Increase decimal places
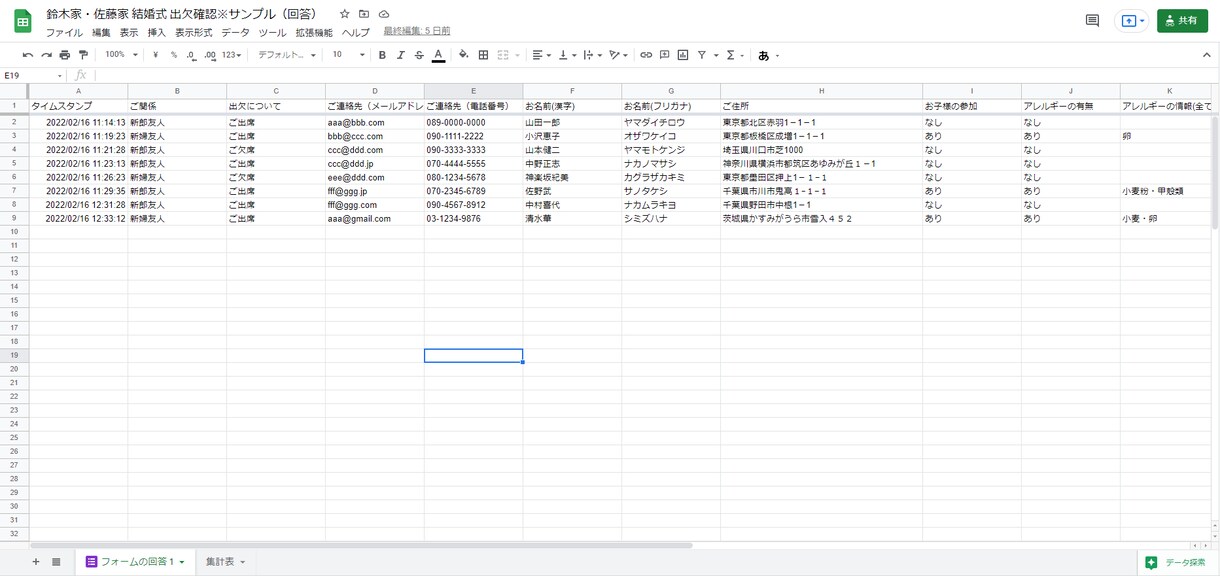The width and height of the screenshot is (1220, 576). pos(210,55)
